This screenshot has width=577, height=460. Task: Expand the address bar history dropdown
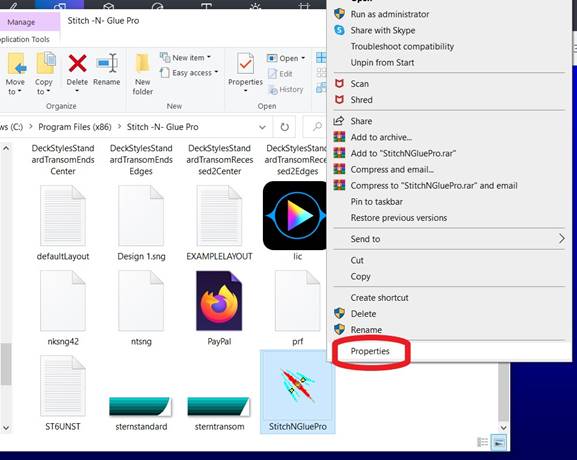[x=262, y=127]
